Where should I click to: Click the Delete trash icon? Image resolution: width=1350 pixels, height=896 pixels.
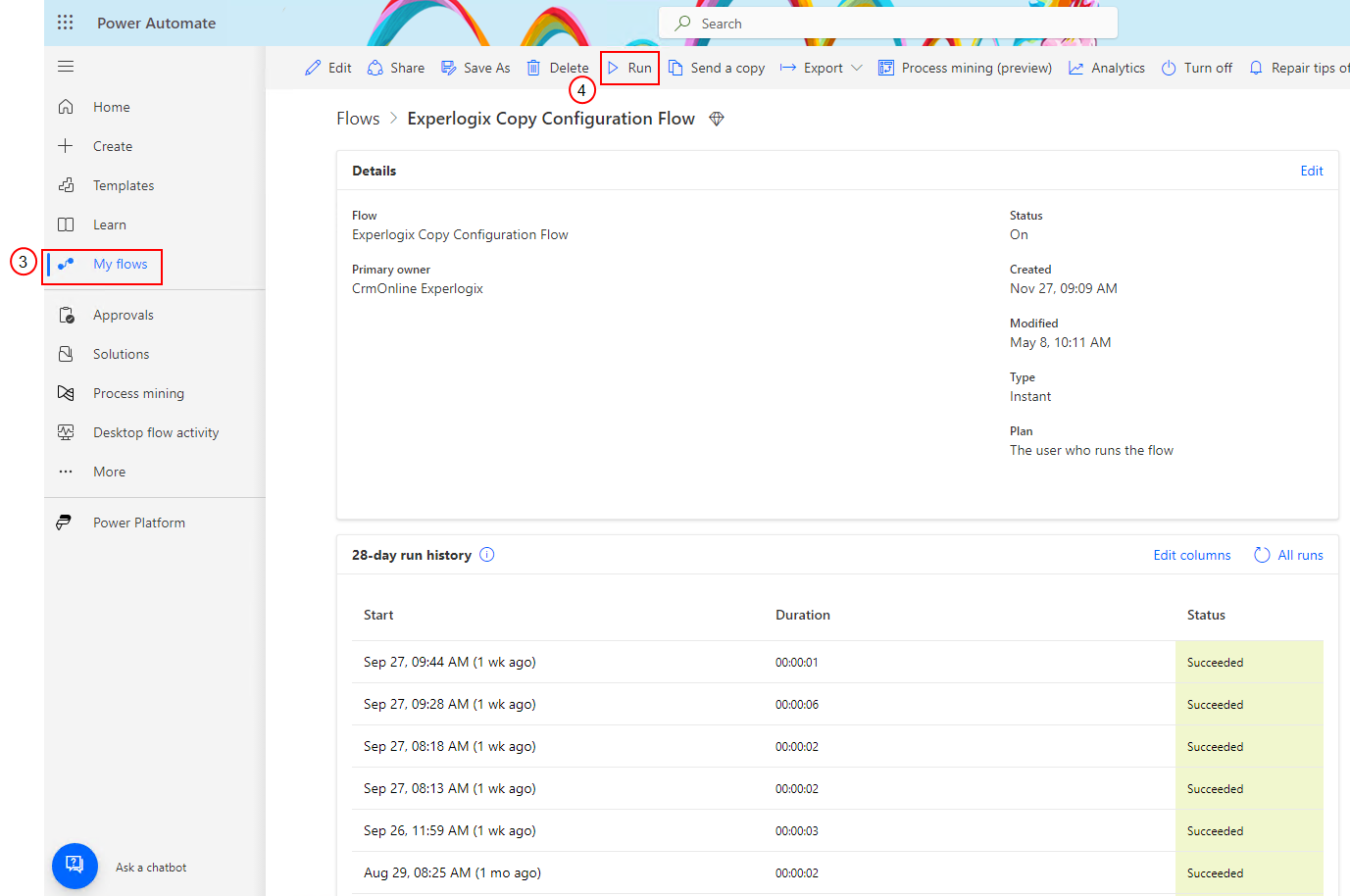(533, 68)
